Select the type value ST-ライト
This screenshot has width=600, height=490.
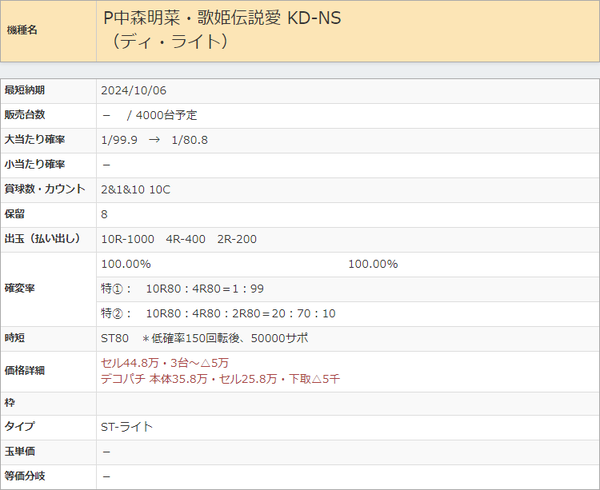[x=127, y=427]
